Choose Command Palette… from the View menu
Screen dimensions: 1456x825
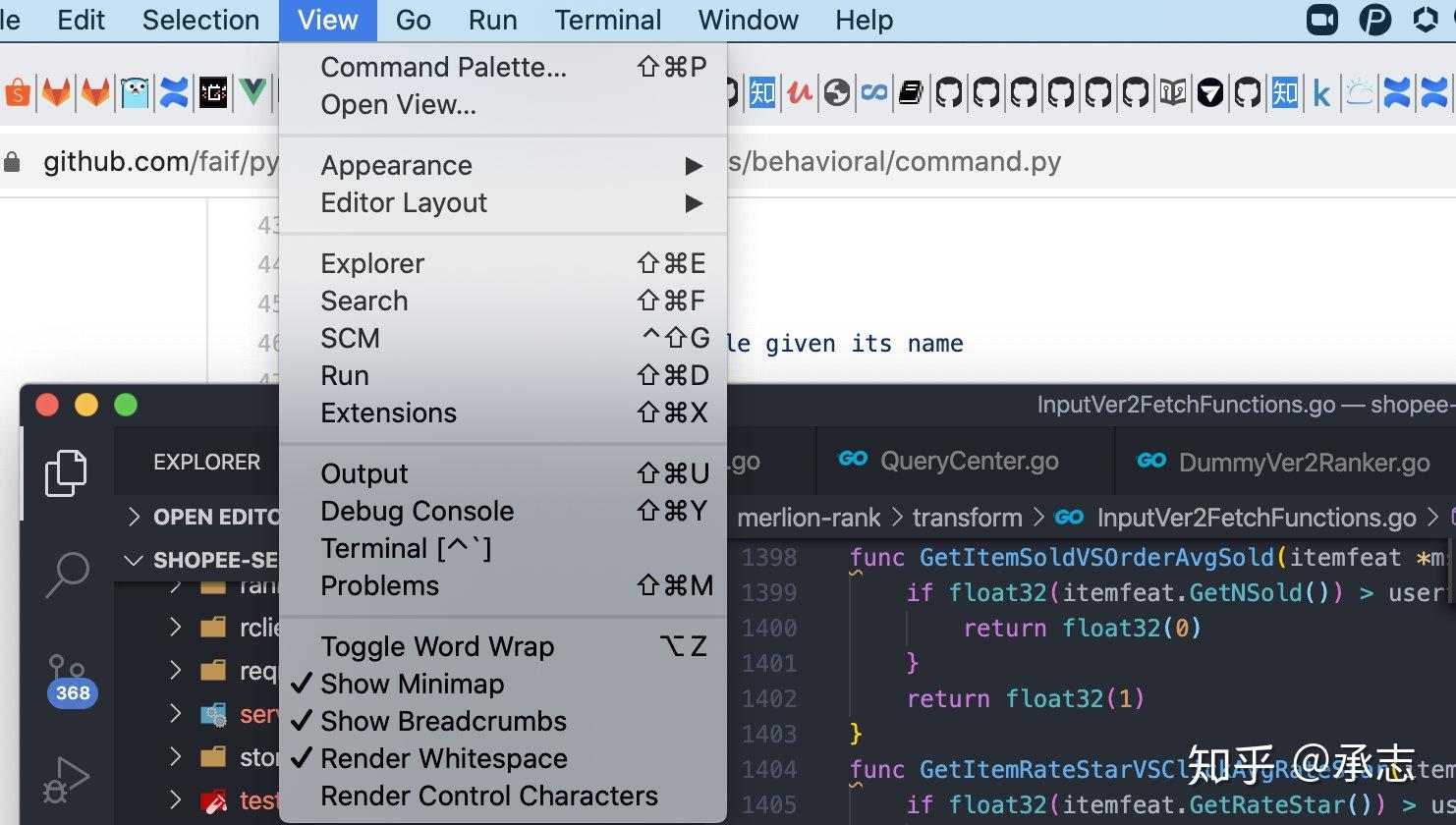(x=503, y=67)
